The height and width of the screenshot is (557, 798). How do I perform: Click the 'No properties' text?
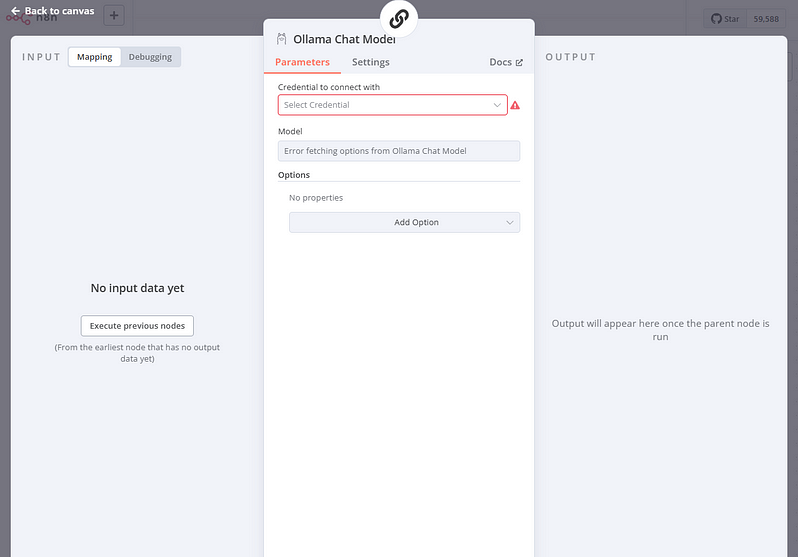[316, 198]
